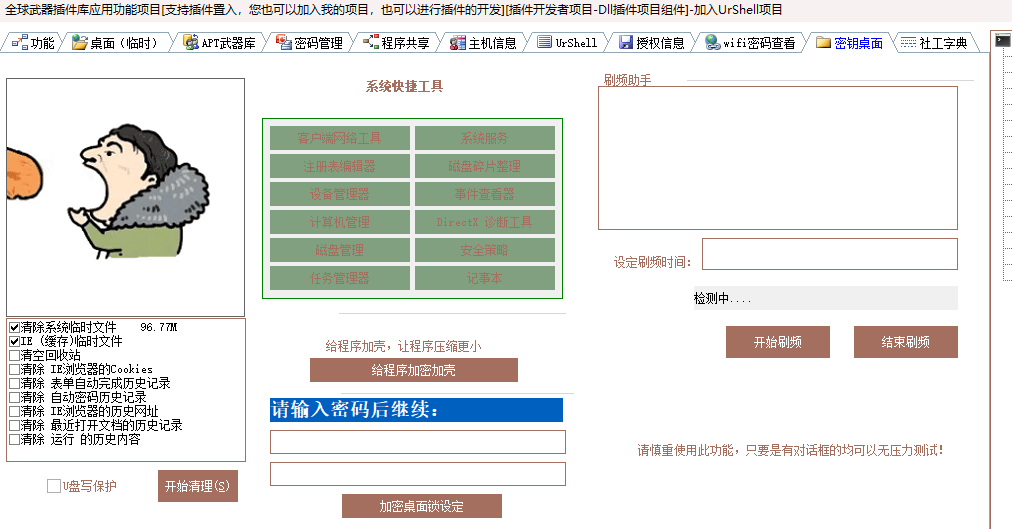Toggle the U盘写保护 checkbox
The height and width of the screenshot is (529, 1012).
pos(54,486)
